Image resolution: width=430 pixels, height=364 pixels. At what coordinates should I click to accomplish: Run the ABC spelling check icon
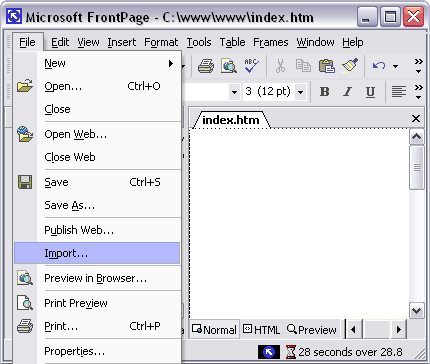(x=251, y=66)
